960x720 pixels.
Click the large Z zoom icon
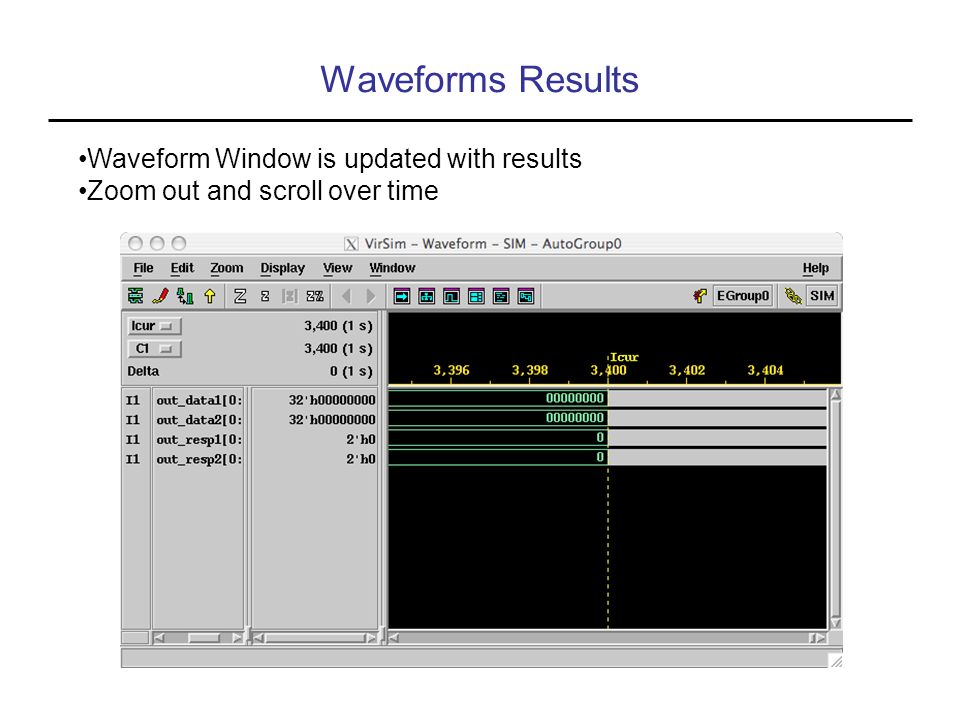(x=240, y=296)
